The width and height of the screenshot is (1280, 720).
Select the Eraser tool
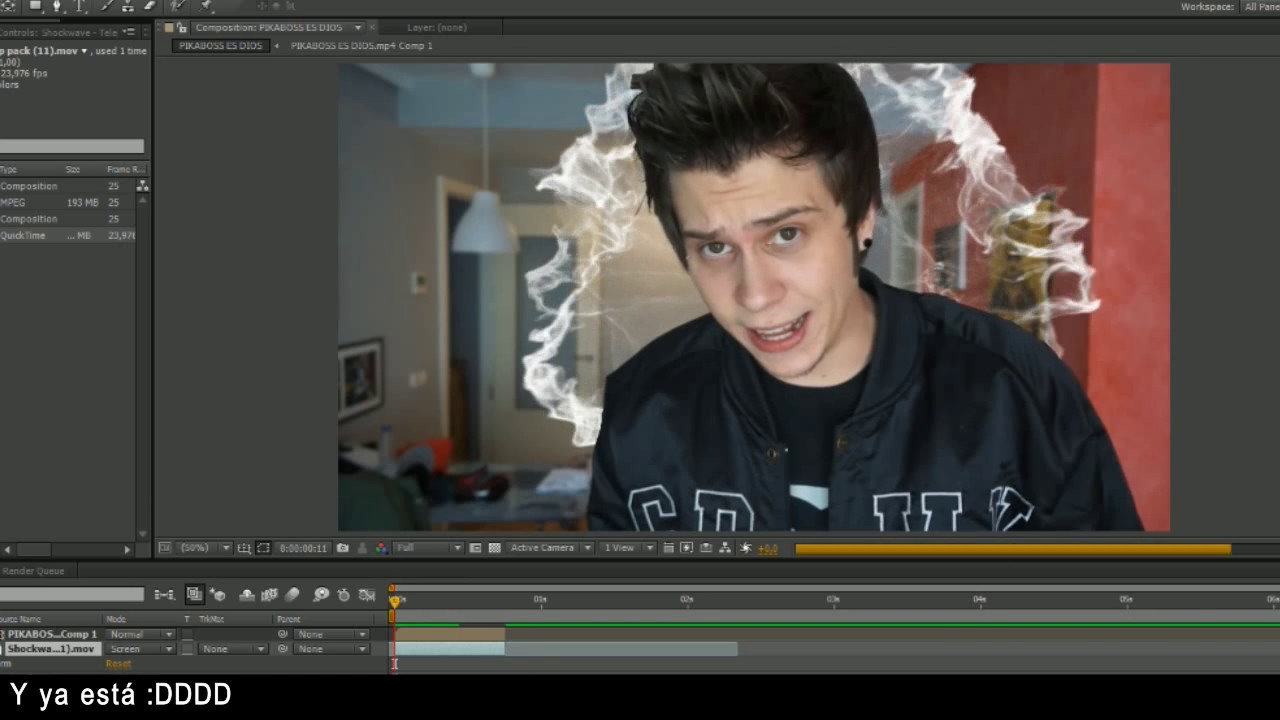(151, 5)
